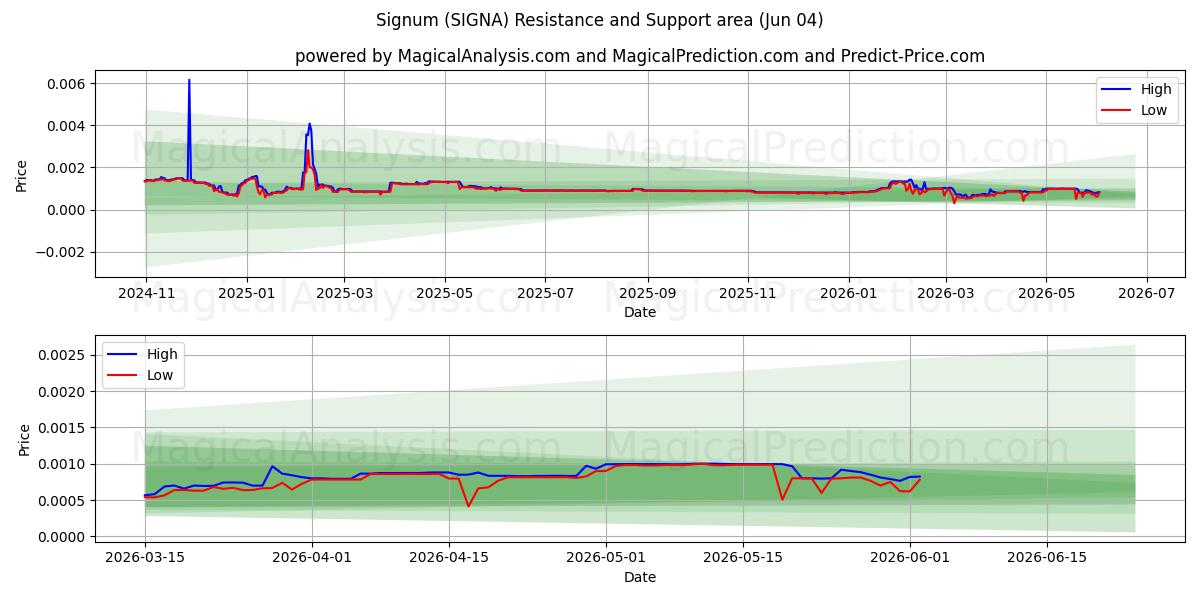Click the top chart's 0.002 price tick

67,168
